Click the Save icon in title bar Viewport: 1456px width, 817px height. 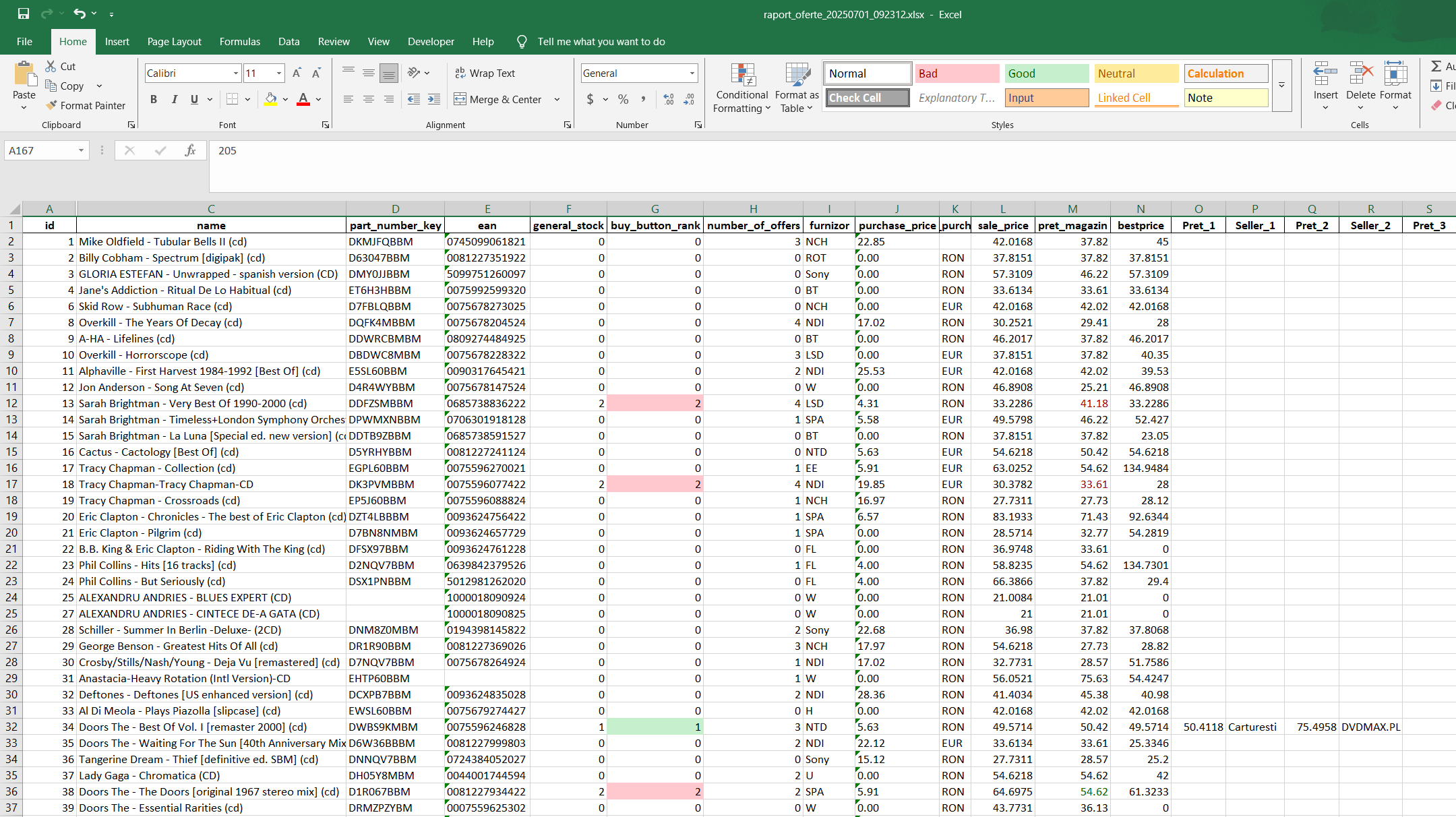pos(24,13)
